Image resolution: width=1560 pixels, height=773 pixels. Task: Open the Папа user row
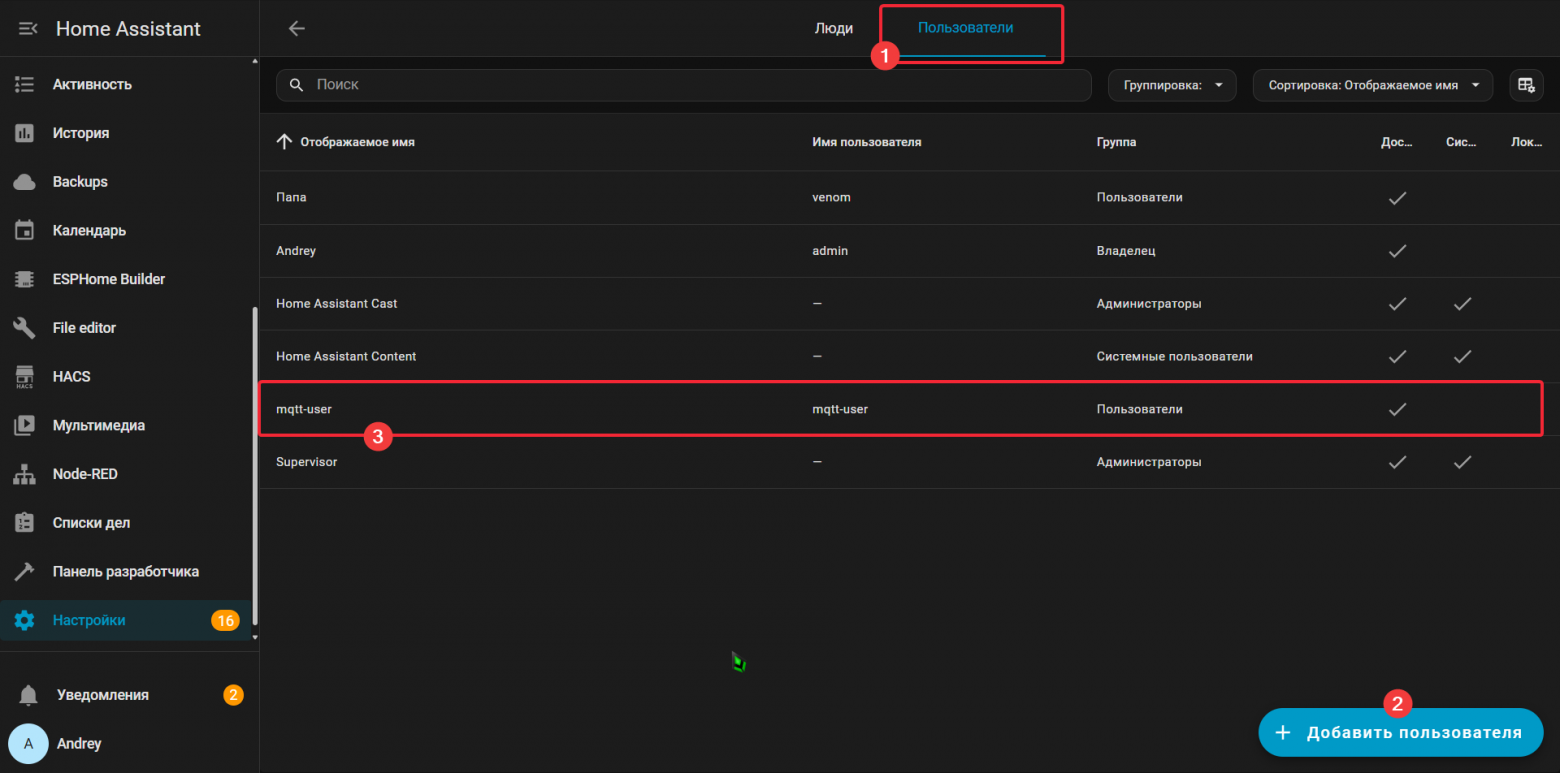(909, 197)
